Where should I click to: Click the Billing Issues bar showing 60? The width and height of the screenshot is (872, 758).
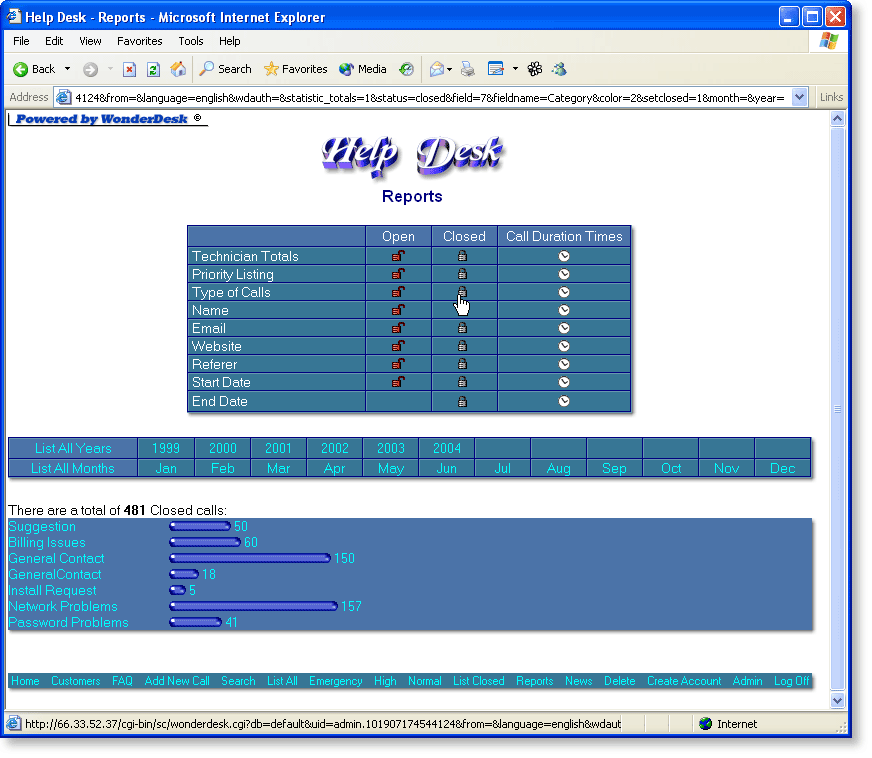click(x=205, y=542)
